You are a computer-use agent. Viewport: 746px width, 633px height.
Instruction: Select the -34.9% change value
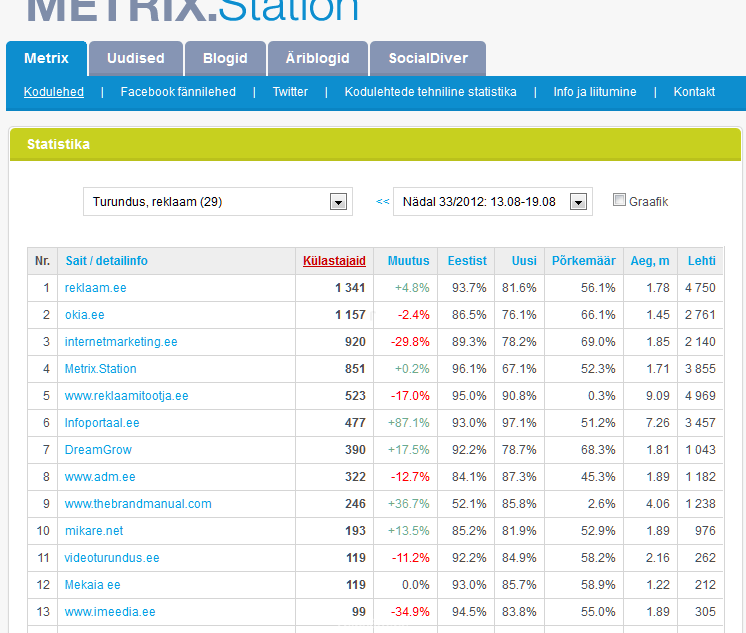[410, 612]
